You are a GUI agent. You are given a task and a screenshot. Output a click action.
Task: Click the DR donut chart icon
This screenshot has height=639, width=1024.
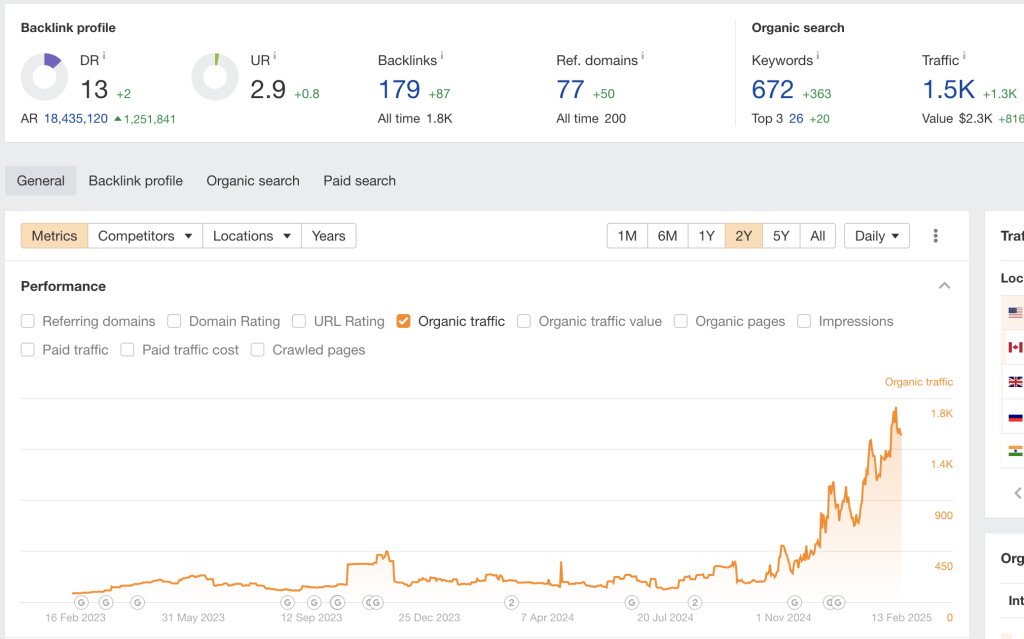45,78
